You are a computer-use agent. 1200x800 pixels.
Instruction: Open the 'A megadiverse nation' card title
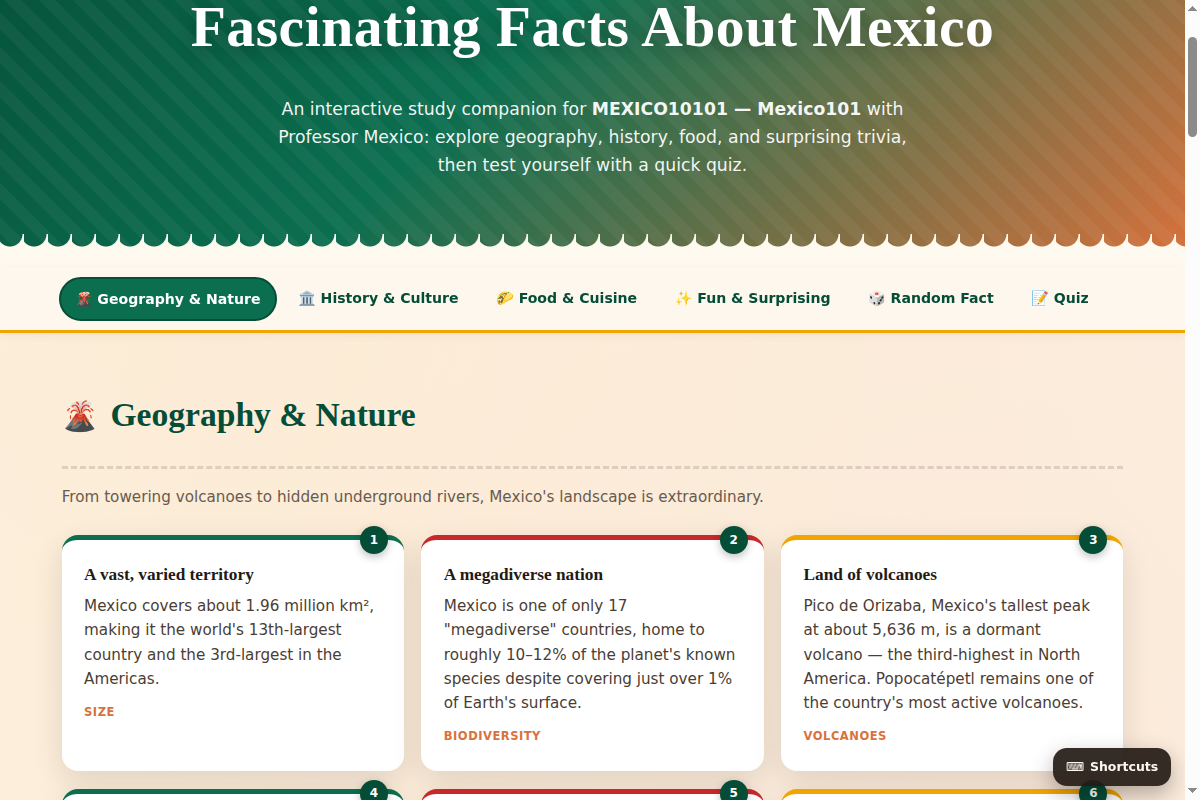coord(524,575)
